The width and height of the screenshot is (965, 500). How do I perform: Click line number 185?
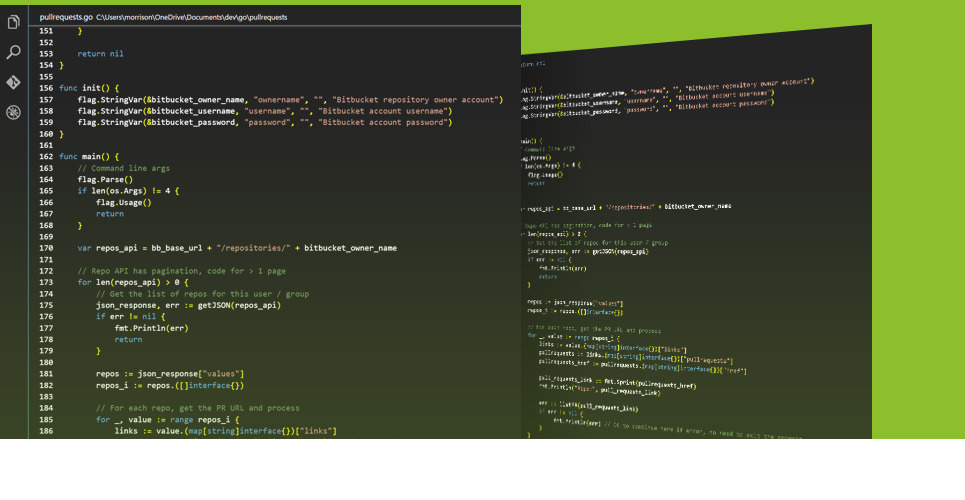click(46, 419)
